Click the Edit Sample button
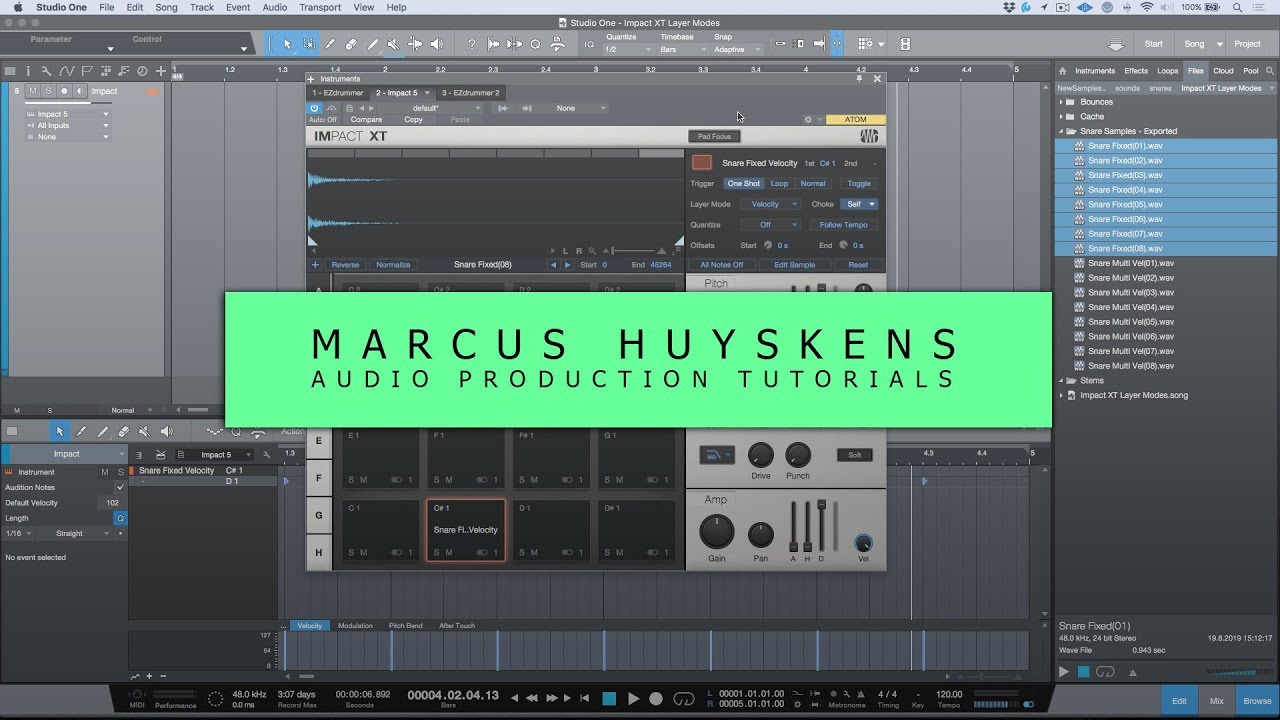The width and height of the screenshot is (1280, 720). pyautogui.click(x=795, y=265)
